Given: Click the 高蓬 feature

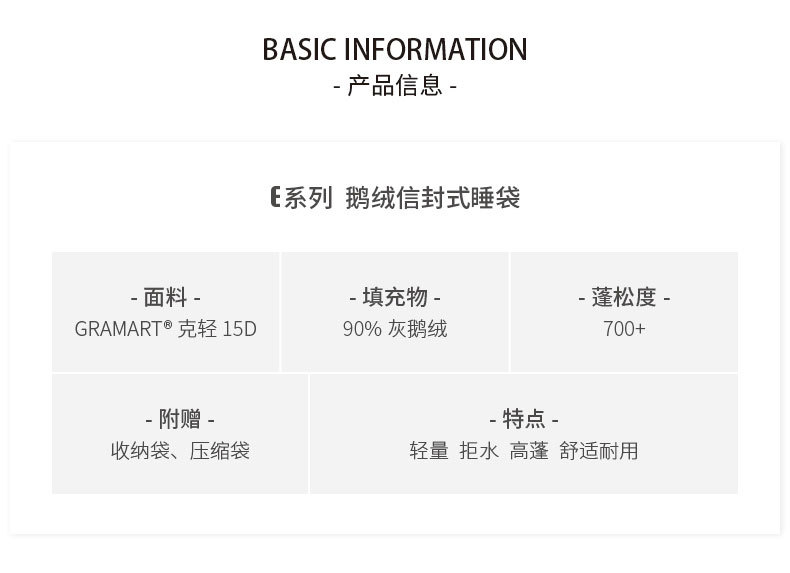Looking at the screenshot, I should 529,451.
